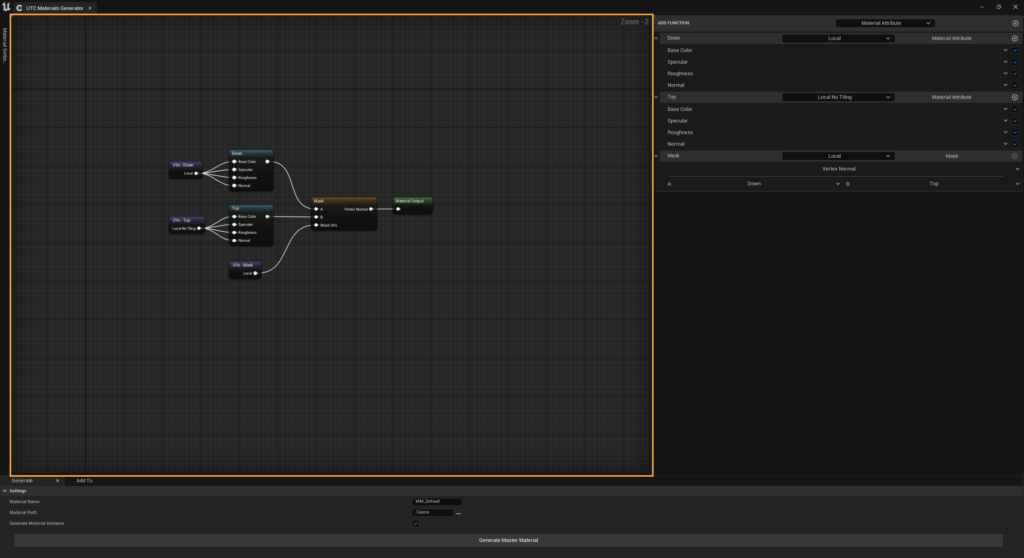Viewport: 1024px width, 558px height.
Task: Click the Unreal Engine logo icon
Action: [x=7, y=7]
